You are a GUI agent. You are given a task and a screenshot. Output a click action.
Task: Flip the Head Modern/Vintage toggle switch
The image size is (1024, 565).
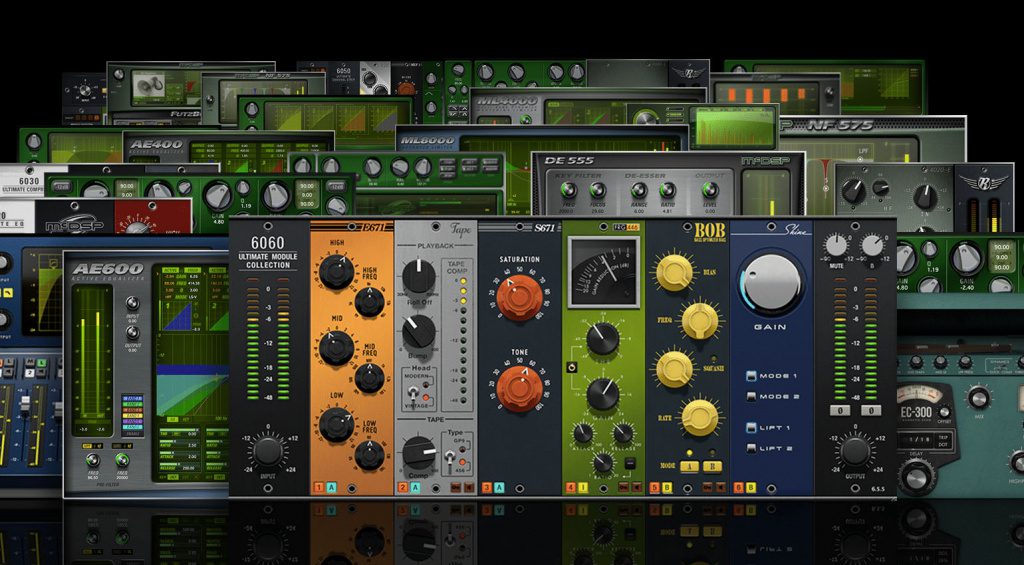(412, 395)
